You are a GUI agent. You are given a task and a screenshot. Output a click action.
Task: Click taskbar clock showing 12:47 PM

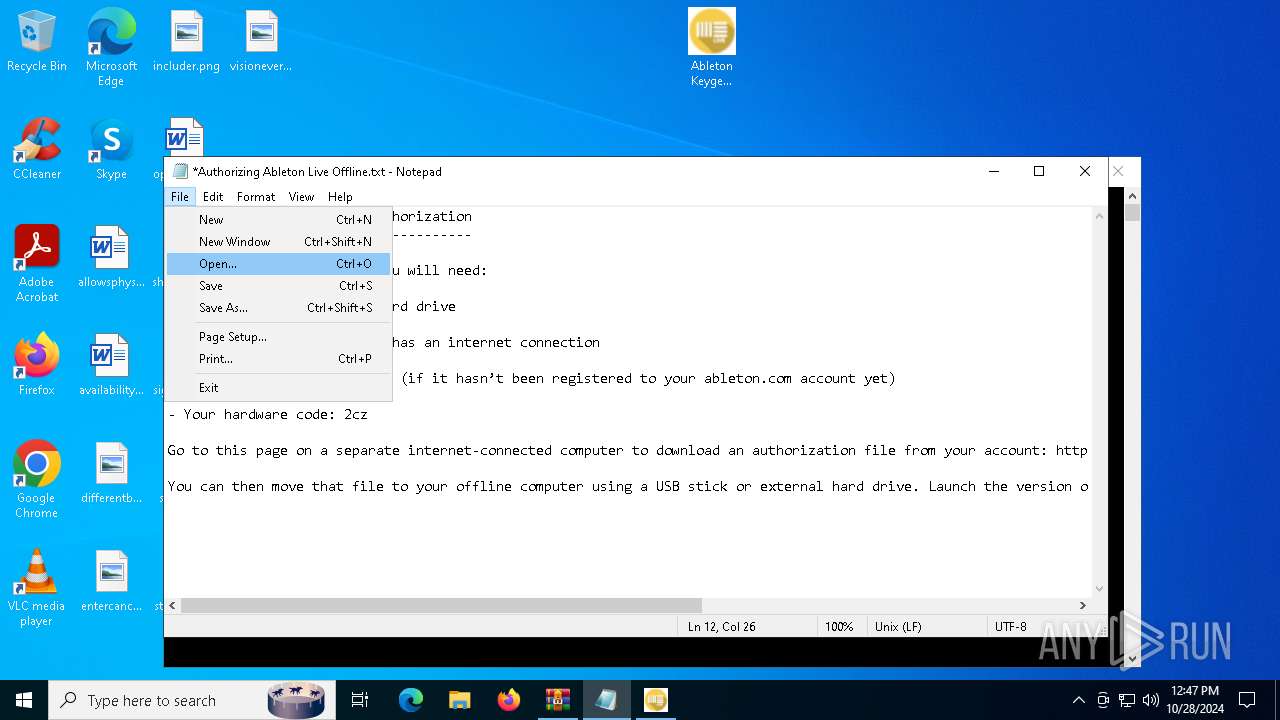tap(1194, 700)
